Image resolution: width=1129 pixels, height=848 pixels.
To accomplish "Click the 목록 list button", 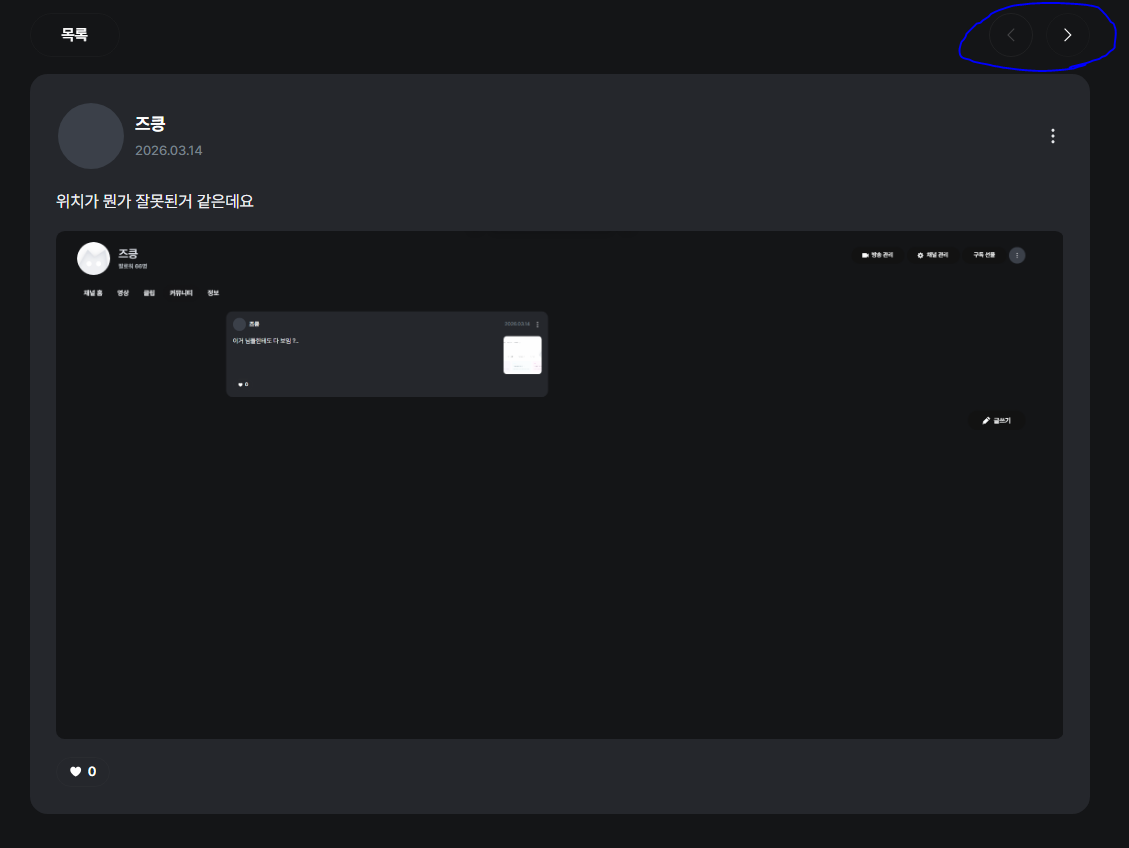I will click(x=75, y=35).
